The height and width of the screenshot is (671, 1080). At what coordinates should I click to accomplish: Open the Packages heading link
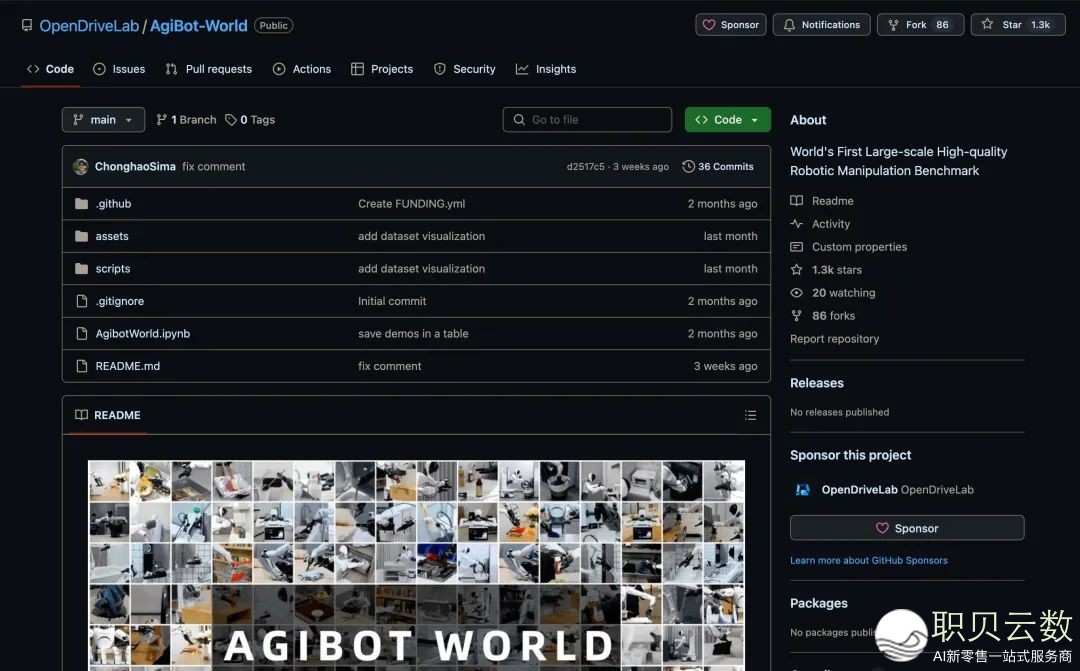click(819, 603)
